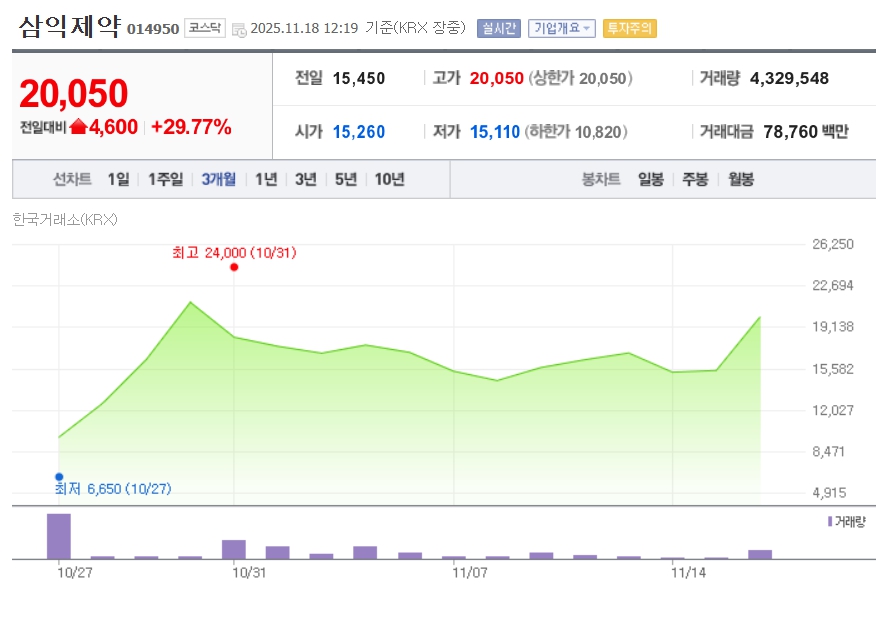Image resolution: width=876 pixels, height=639 pixels.
Task: Click the red 최고 24,000 peak marker dot
Action: coord(234,267)
